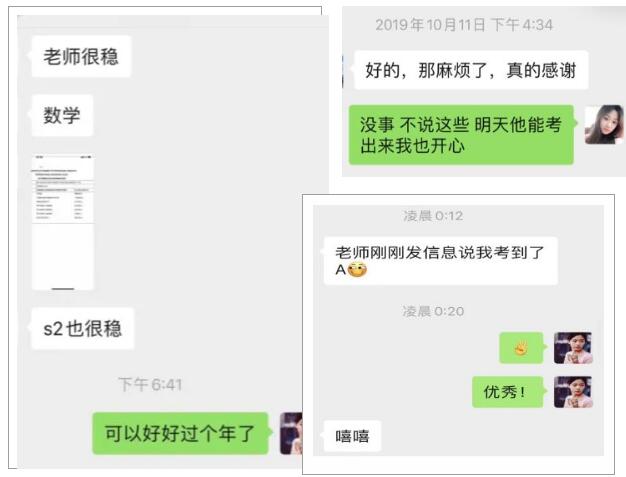Image resolution: width=626 pixels, height=477 pixels.
Task: Click the avatar beside 优秀！ message
Action: [573, 392]
